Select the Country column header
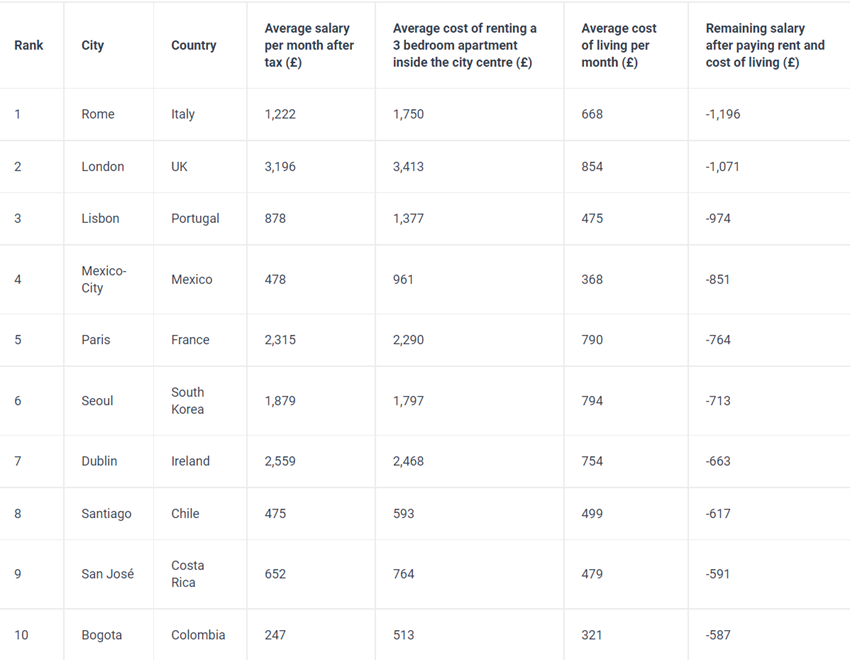850x660 pixels. (x=194, y=46)
